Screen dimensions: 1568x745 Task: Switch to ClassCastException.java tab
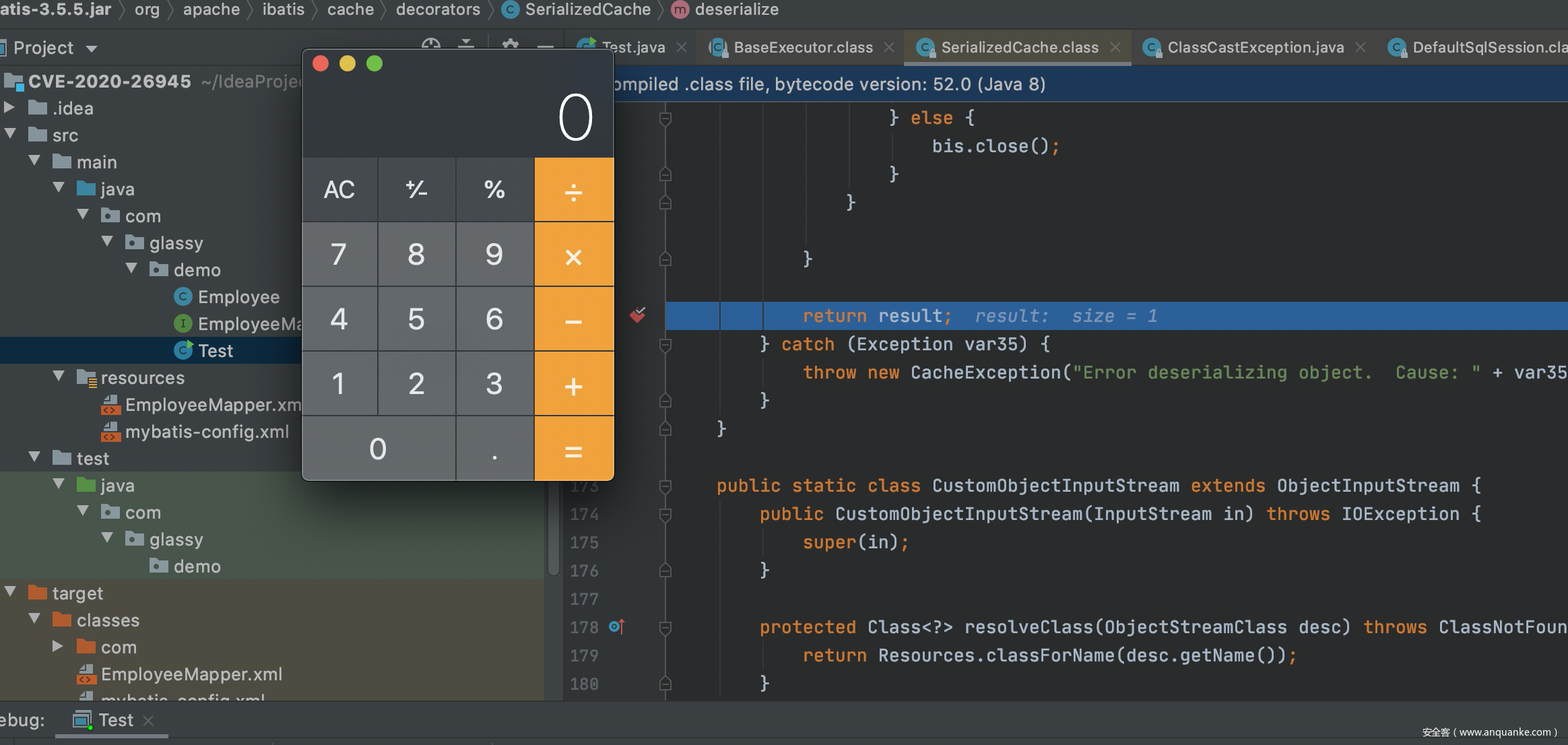coord(1255,48)
